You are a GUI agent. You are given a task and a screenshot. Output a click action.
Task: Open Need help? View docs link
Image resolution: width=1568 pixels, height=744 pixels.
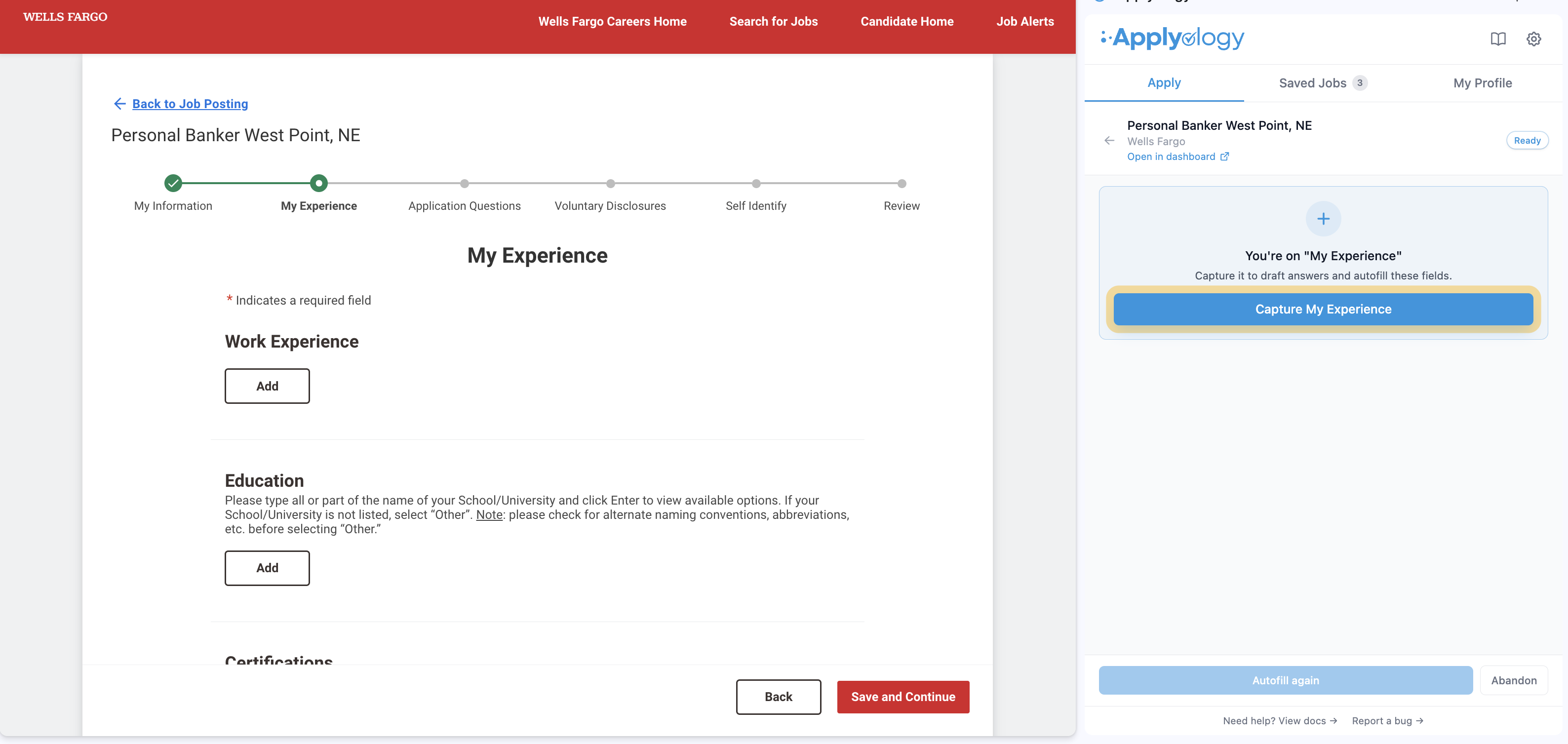tap(1280, 720)
